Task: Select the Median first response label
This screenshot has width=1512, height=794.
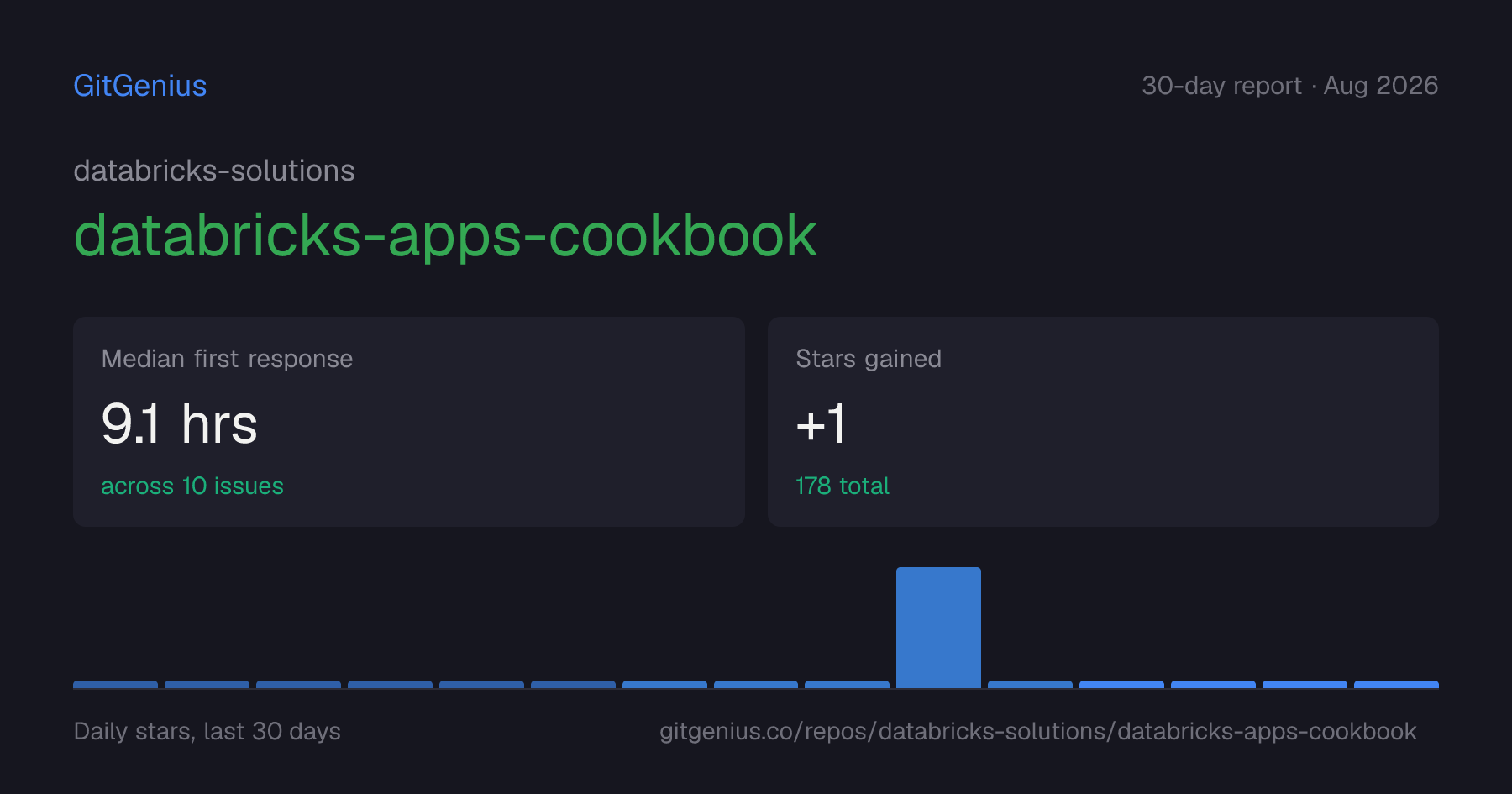Action: click(227, 359)
